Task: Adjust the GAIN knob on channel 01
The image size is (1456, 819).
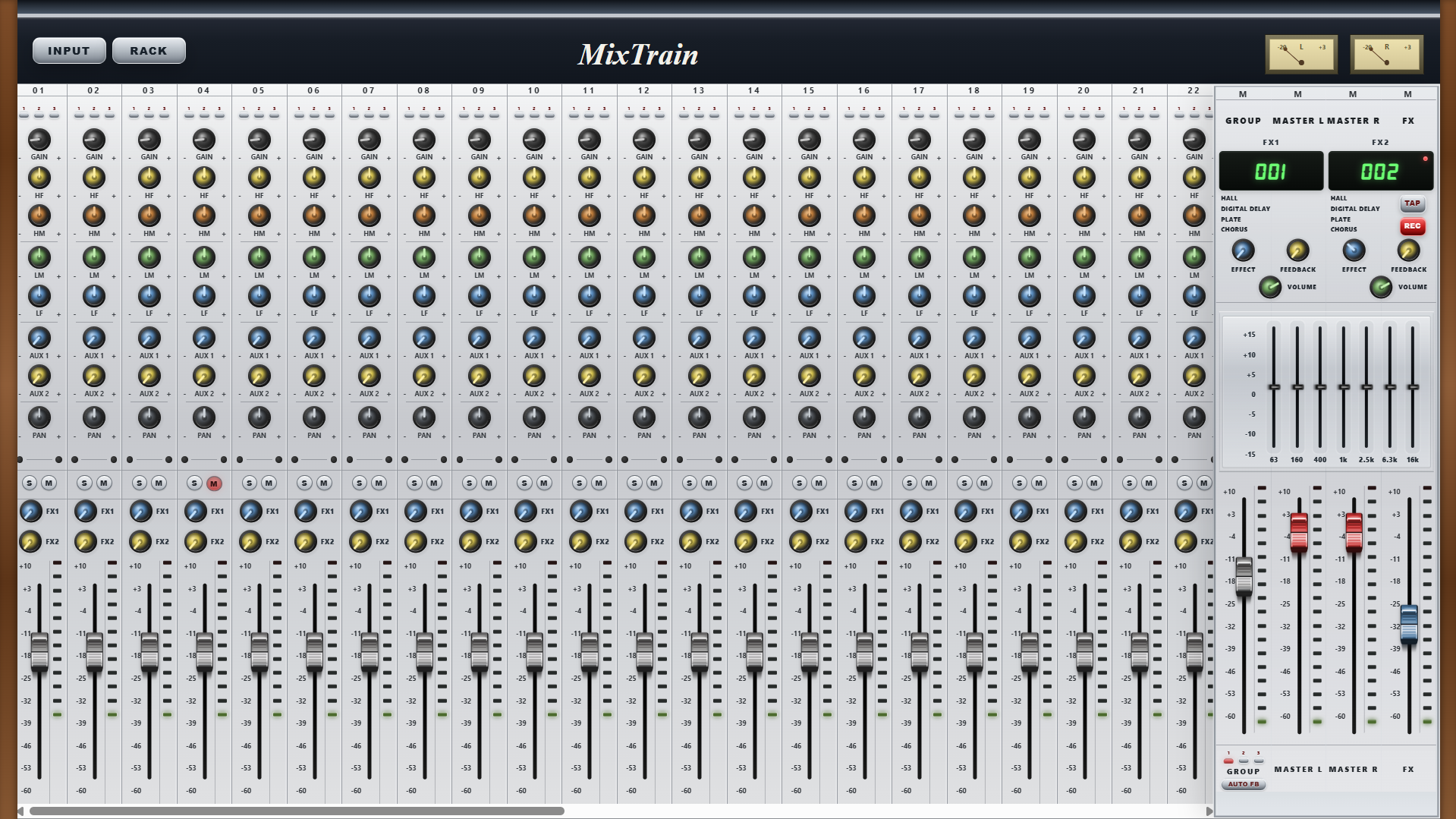Action: tap(39, 139)
